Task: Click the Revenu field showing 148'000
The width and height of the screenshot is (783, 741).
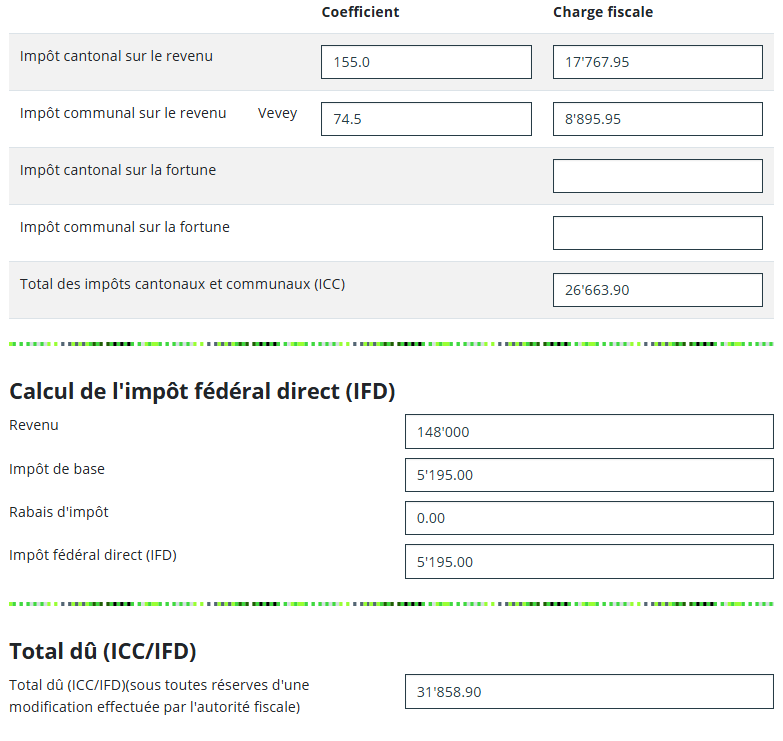Action: (589, 432)
